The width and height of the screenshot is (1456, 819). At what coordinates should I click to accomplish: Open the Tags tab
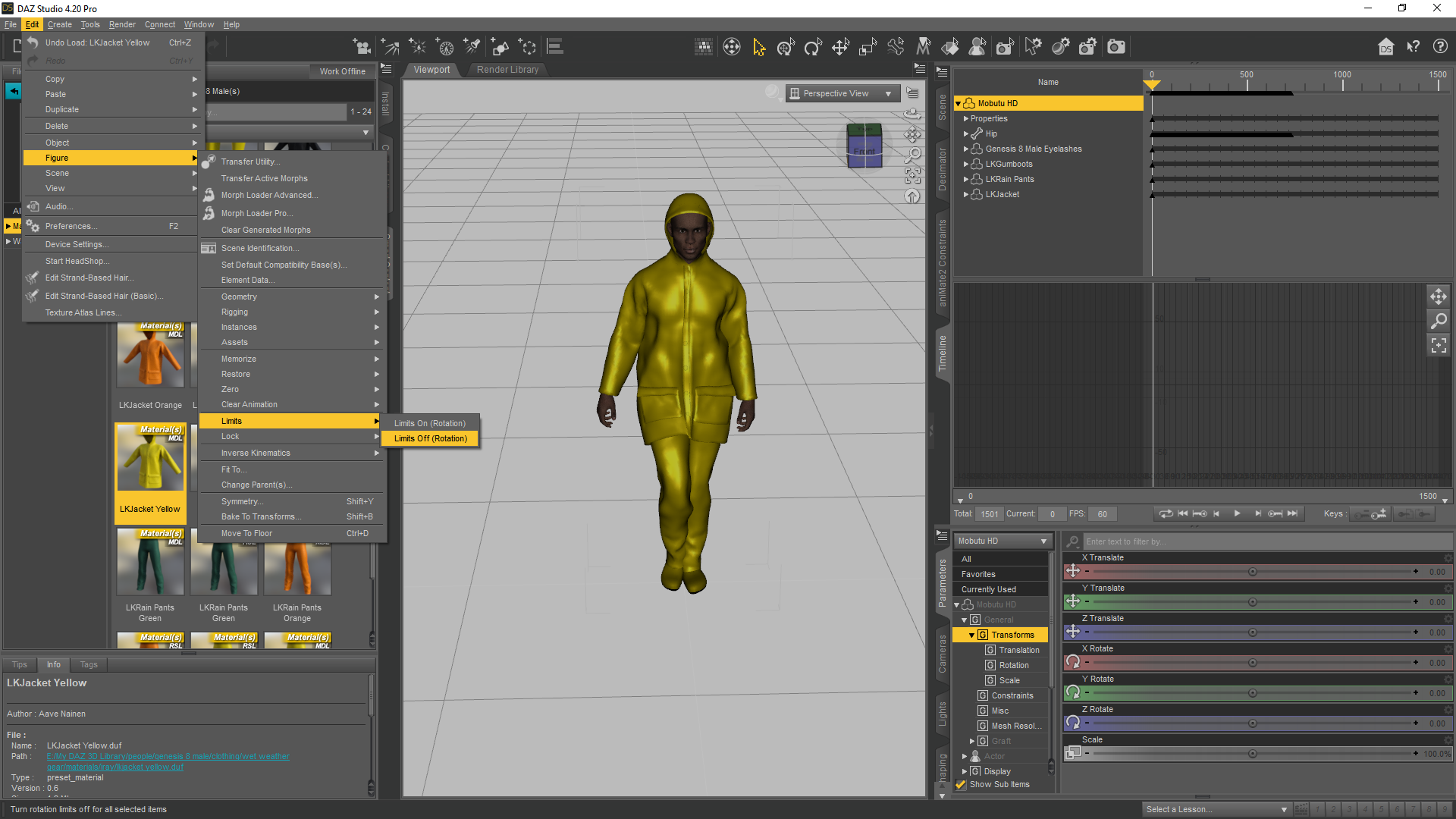click(89, 665)
